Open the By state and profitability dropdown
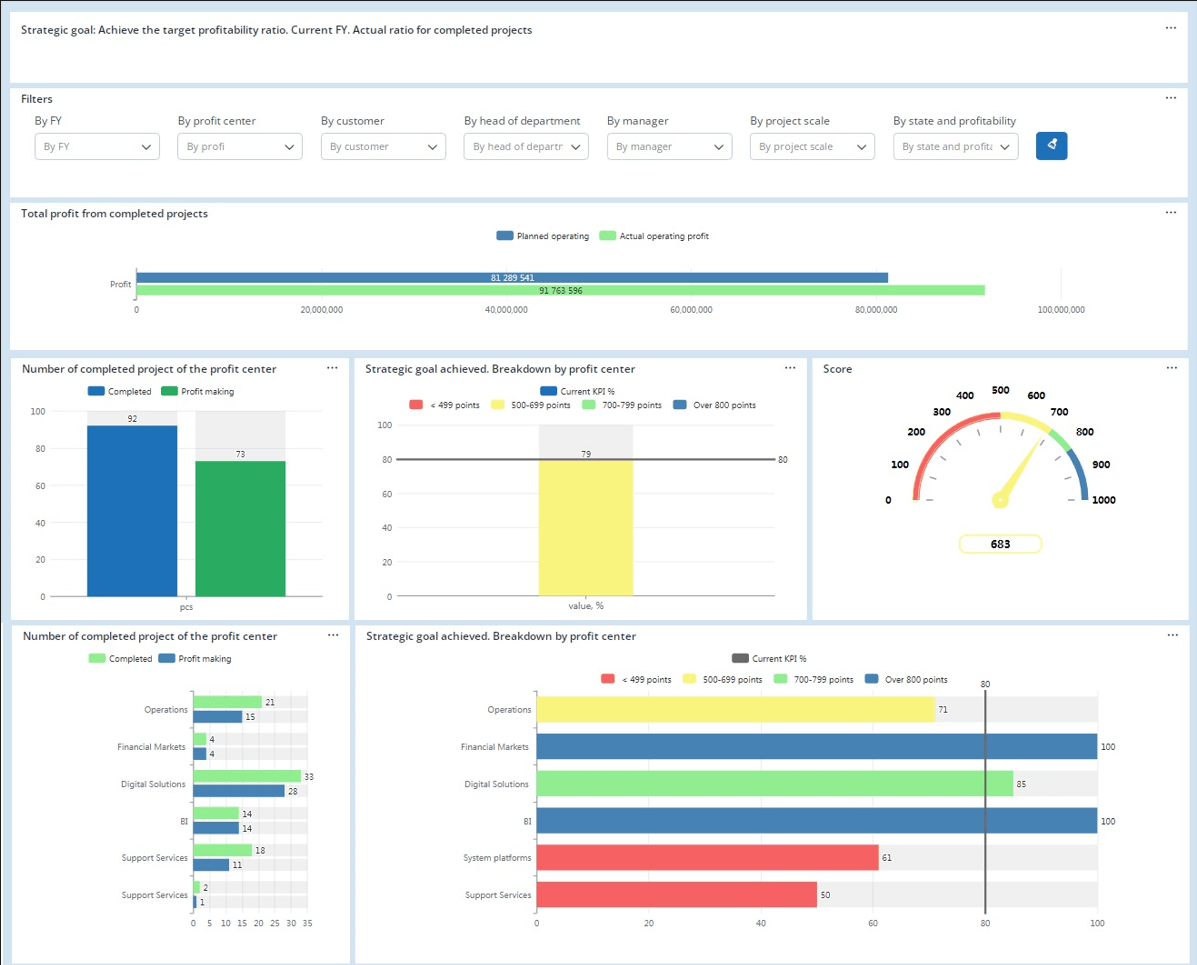 [955, 147]
